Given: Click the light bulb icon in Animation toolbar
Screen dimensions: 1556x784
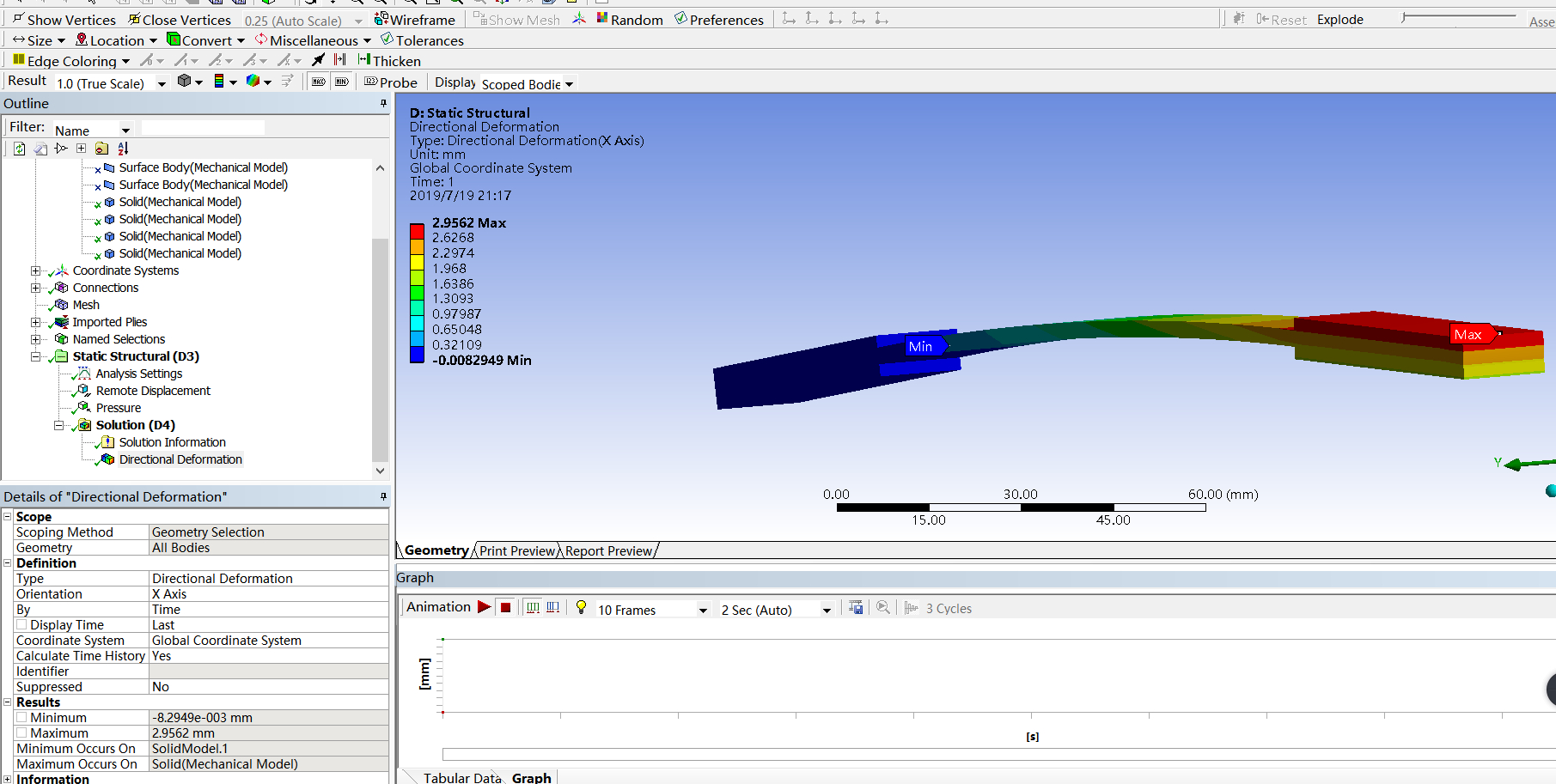Looking at the screenshot, I should point(581,607).
